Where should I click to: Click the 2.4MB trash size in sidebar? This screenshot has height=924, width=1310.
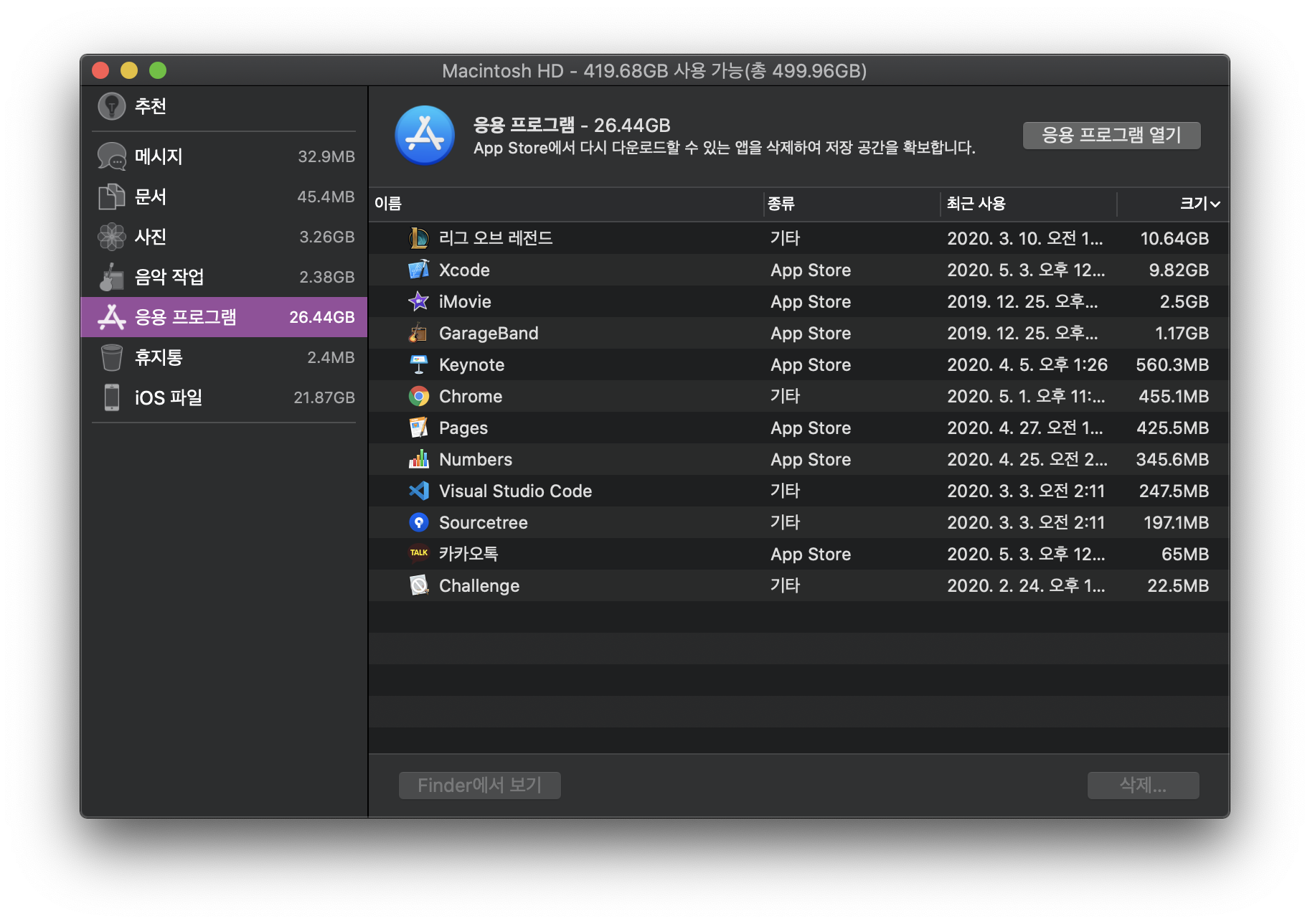pyautogui.click(x=331, y=357)
